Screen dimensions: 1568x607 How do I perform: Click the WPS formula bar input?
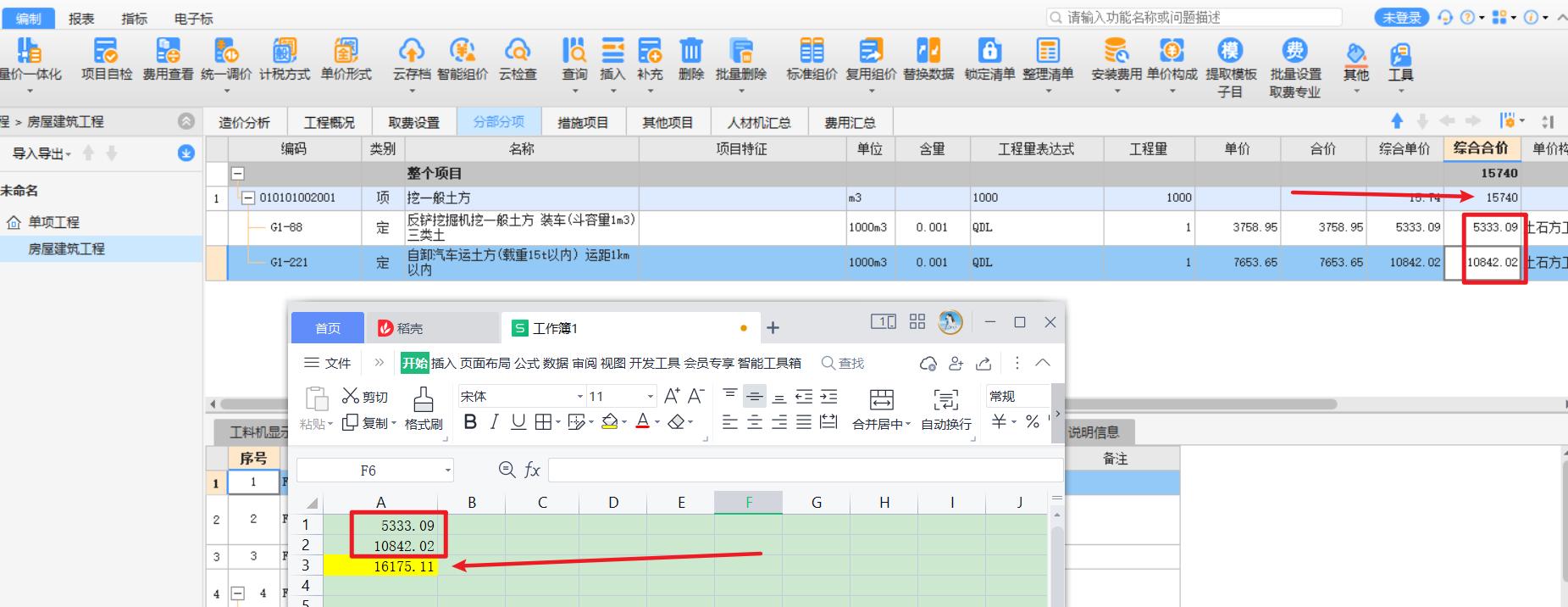pos(805,470)
